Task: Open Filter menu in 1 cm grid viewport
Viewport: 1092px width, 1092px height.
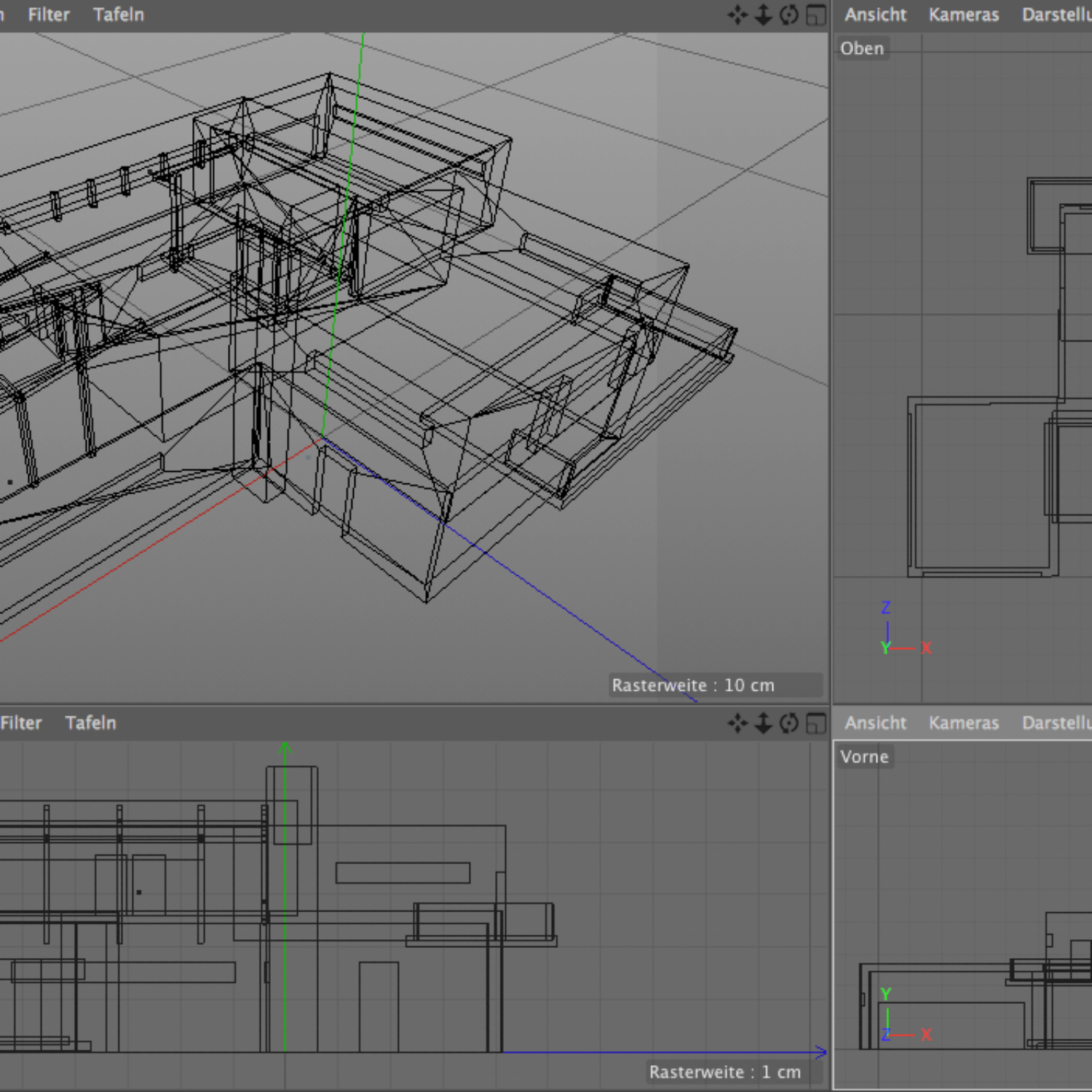Action: tap(21, 723)
